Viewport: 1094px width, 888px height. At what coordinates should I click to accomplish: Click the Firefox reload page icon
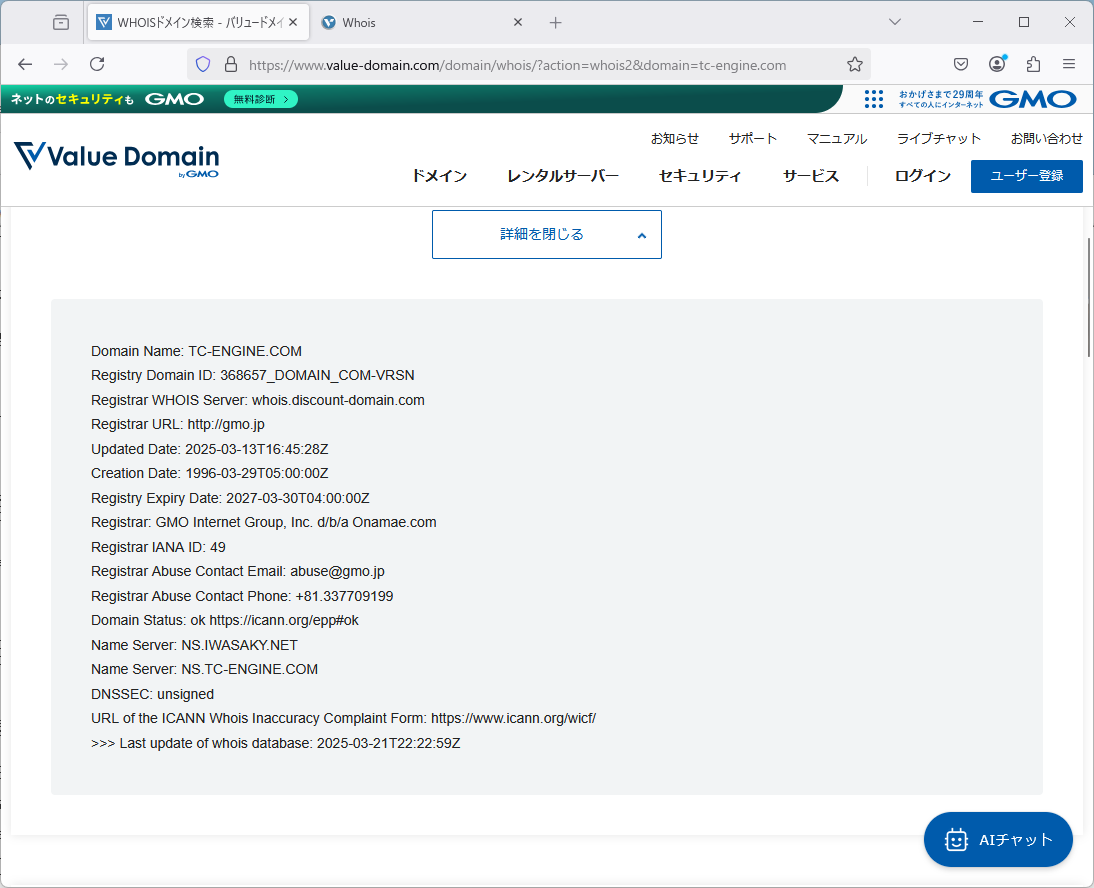click(x=97, y=64)
